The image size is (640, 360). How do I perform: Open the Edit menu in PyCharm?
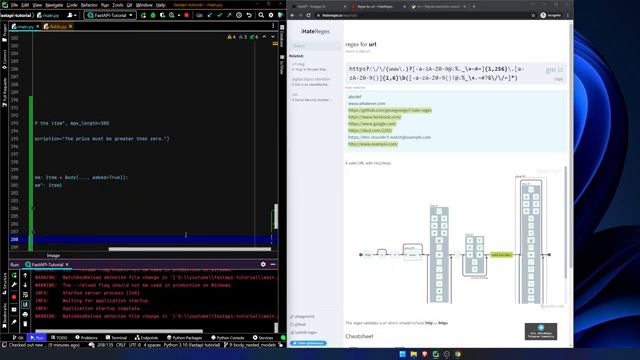click(x=25, y=5)
